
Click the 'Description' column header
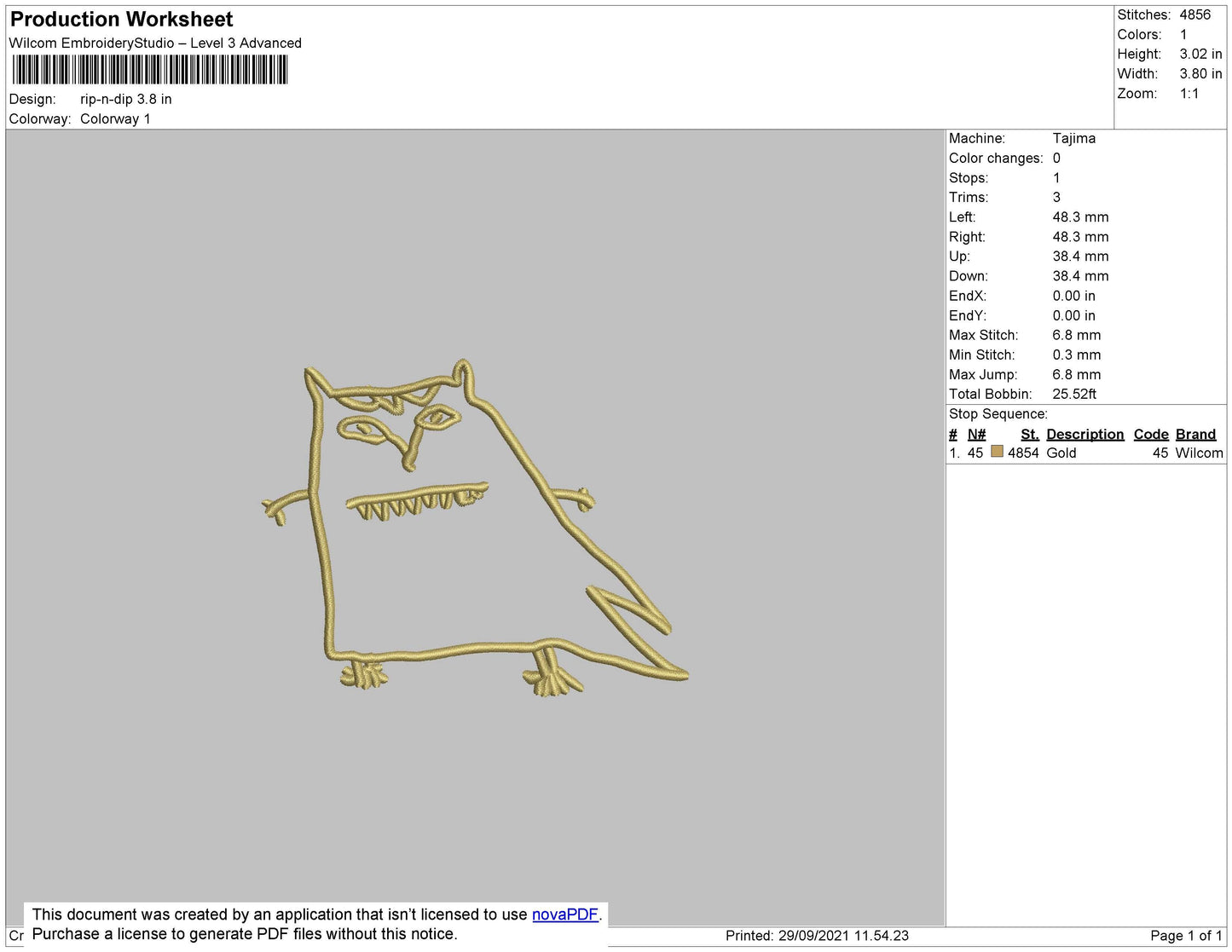coord(1085,434)
